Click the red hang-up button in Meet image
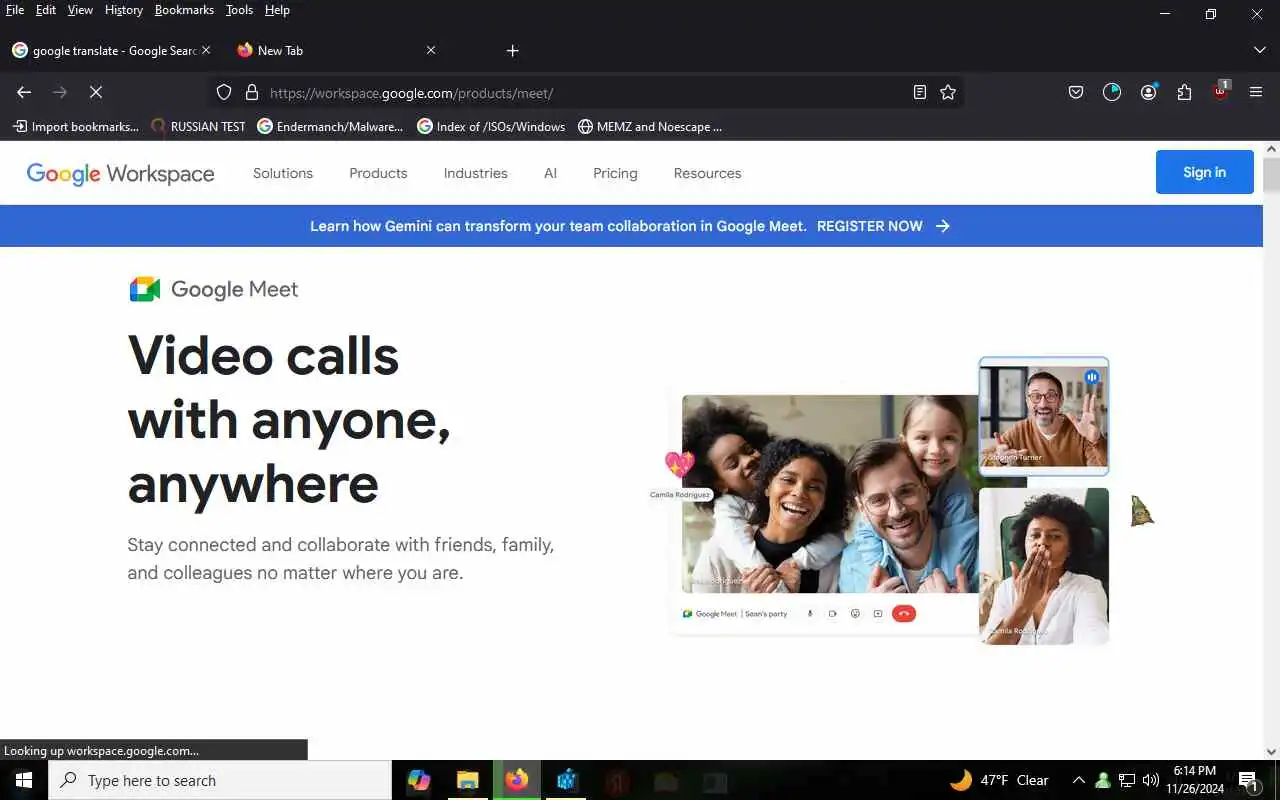Image resolution: width=1280 pixels, height=800 pixels. (903, 614)
